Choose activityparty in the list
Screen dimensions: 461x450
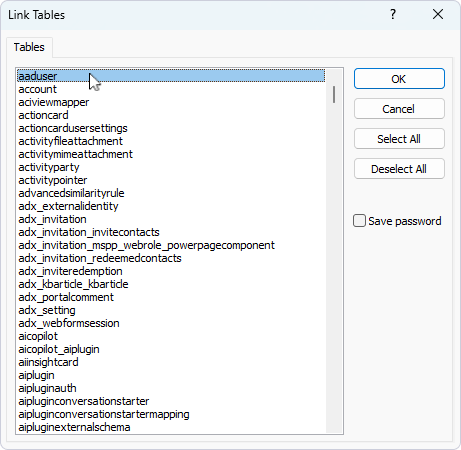point(171,167)
